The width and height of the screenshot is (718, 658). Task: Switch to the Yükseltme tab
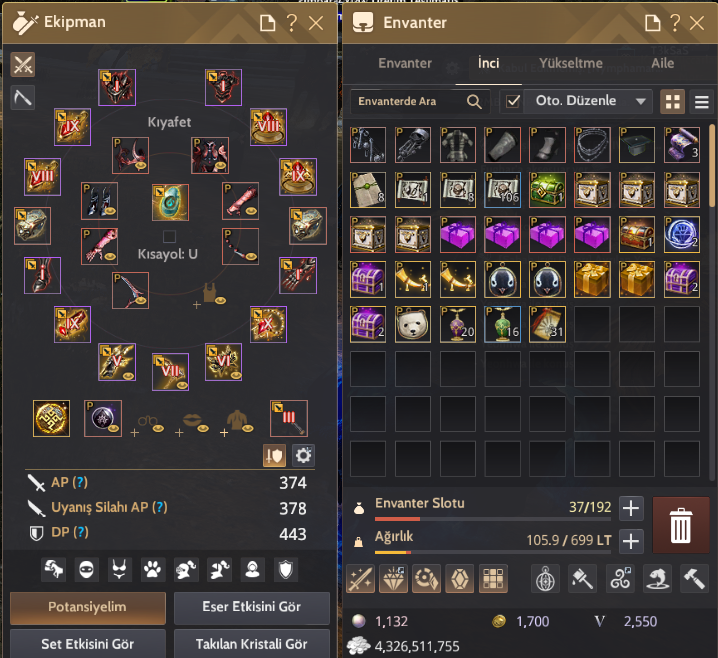[571, 63]
